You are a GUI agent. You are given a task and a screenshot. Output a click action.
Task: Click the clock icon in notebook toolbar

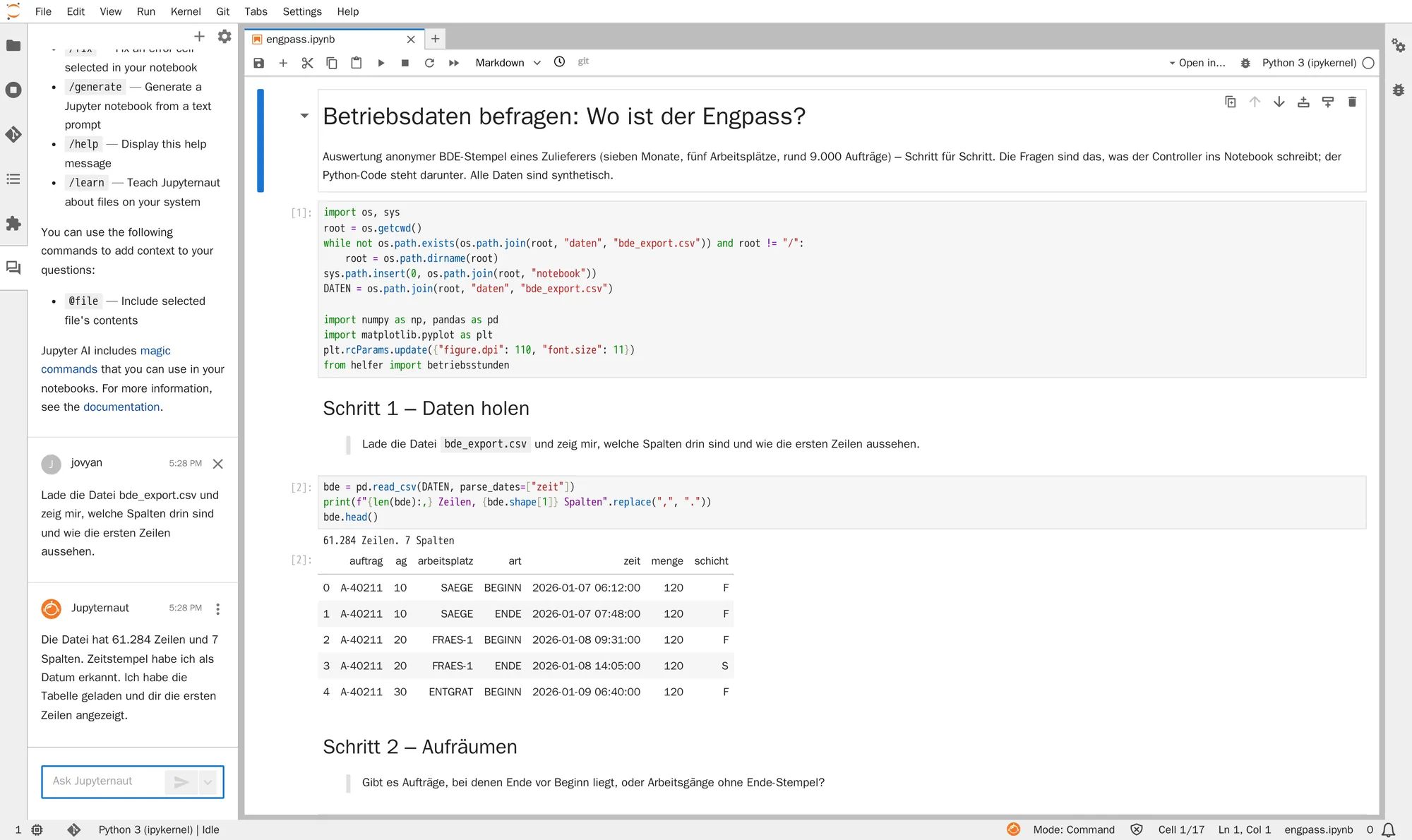[x=559, y=62]
